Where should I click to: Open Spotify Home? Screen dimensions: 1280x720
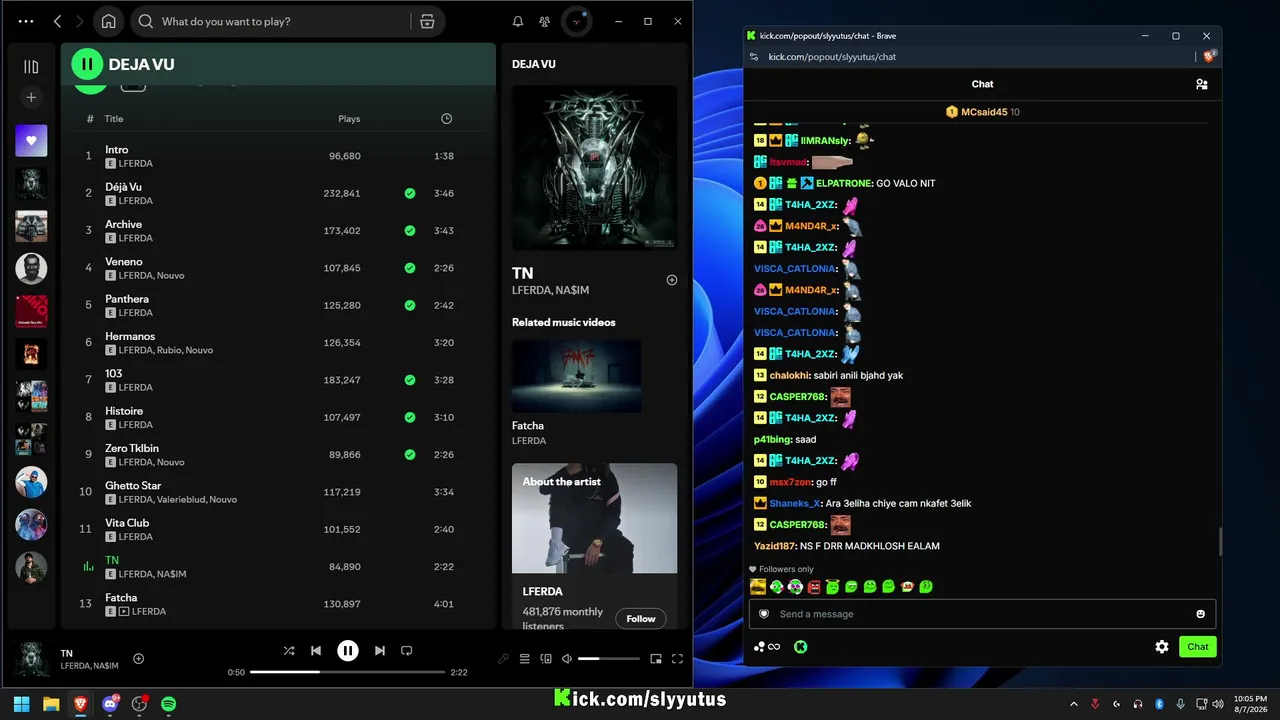click(x=109, y=21)
